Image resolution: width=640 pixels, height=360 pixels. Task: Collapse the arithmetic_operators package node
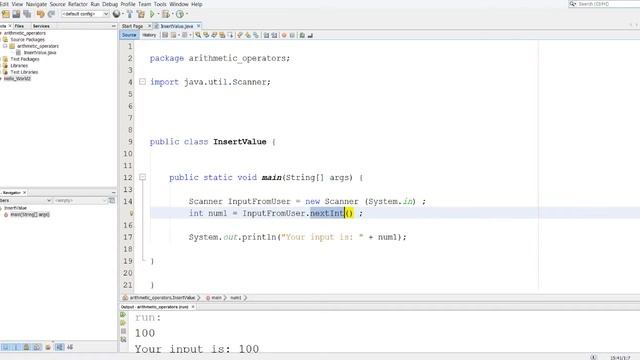pos(5,46)
